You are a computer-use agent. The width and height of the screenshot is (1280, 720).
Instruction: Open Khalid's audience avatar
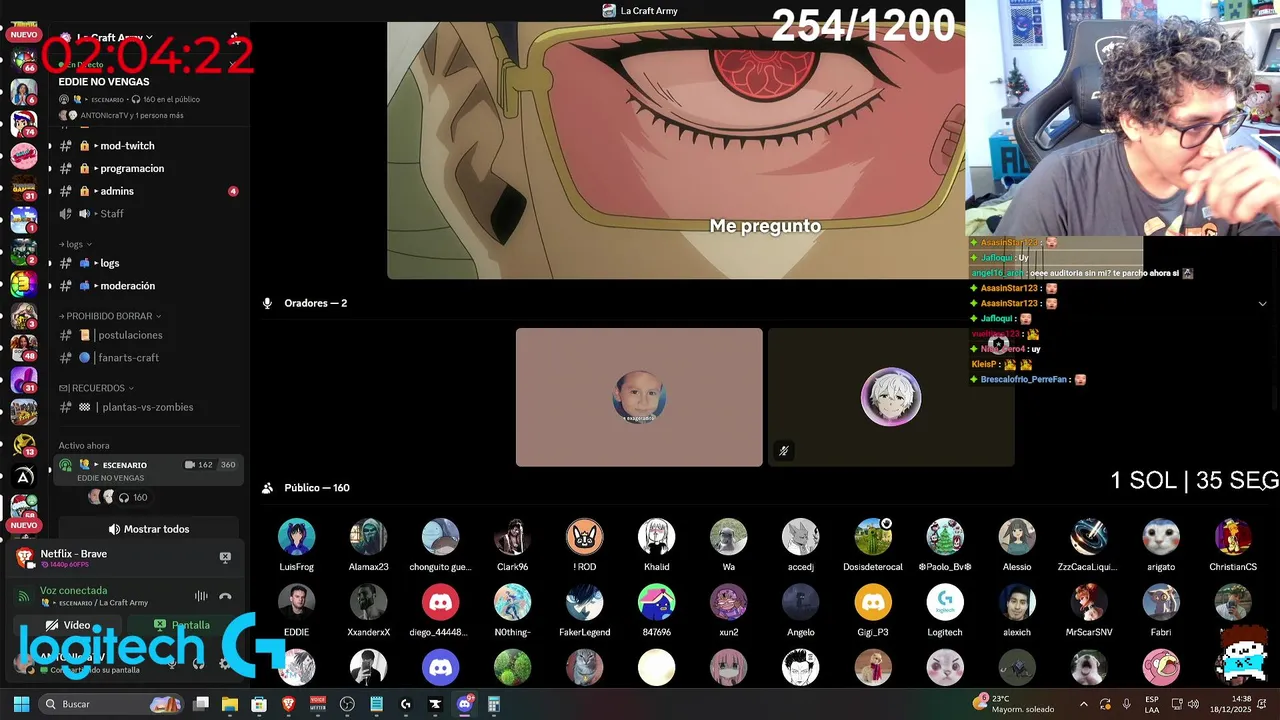[656, 537]
